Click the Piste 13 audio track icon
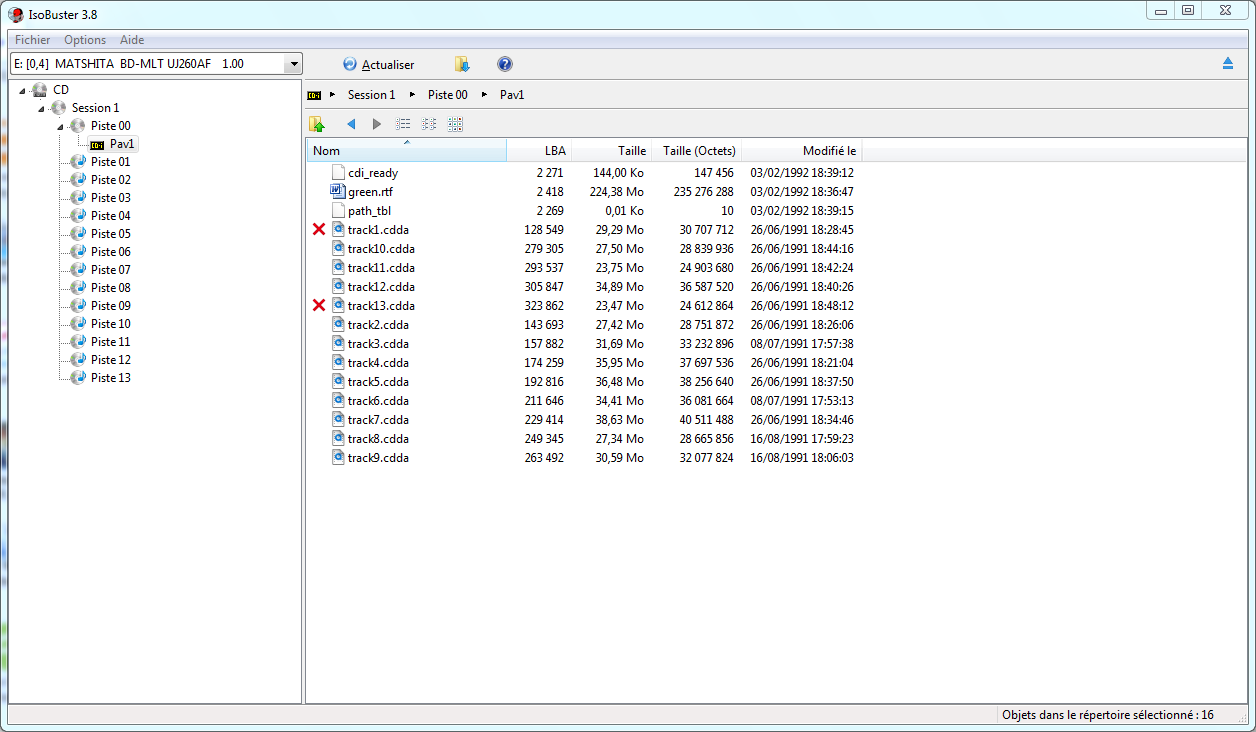The height and width of the screenshot is (732, 1256). (x=78, y=378)
